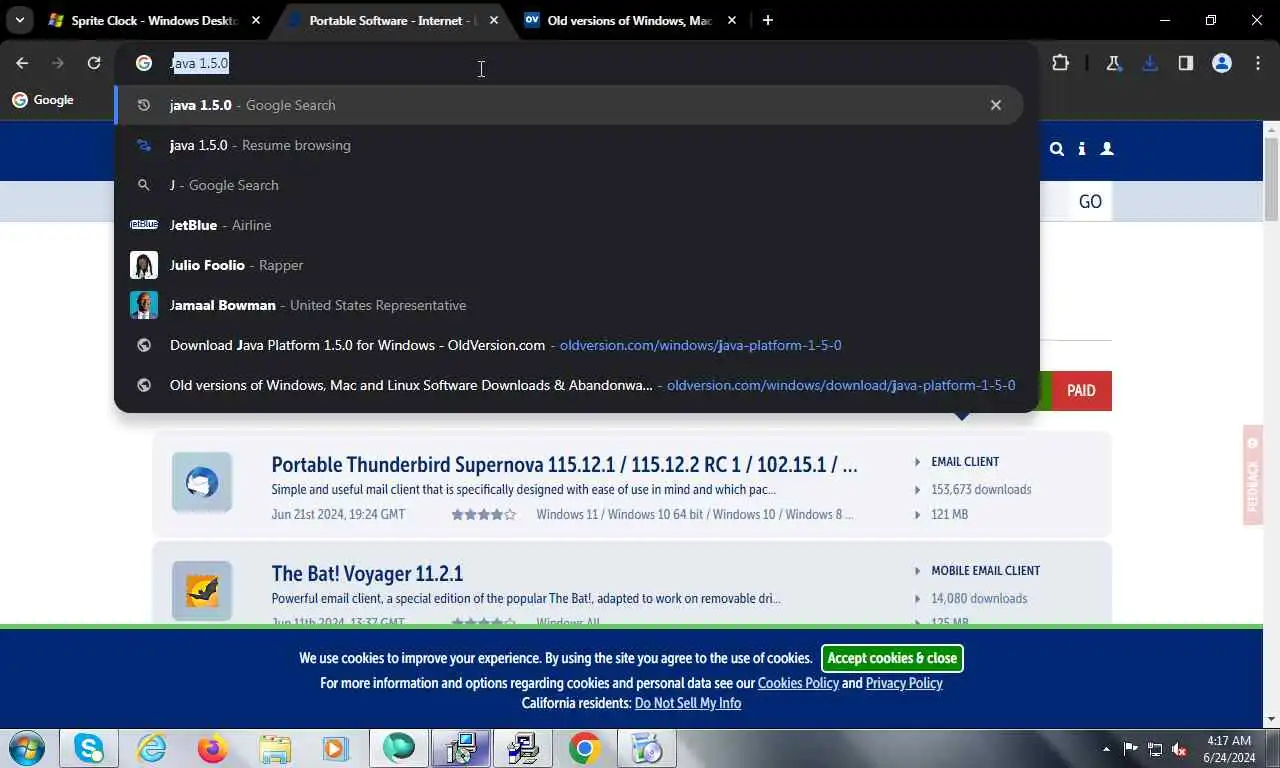Open Windows Media Player taskbar icon

(337, 748)
